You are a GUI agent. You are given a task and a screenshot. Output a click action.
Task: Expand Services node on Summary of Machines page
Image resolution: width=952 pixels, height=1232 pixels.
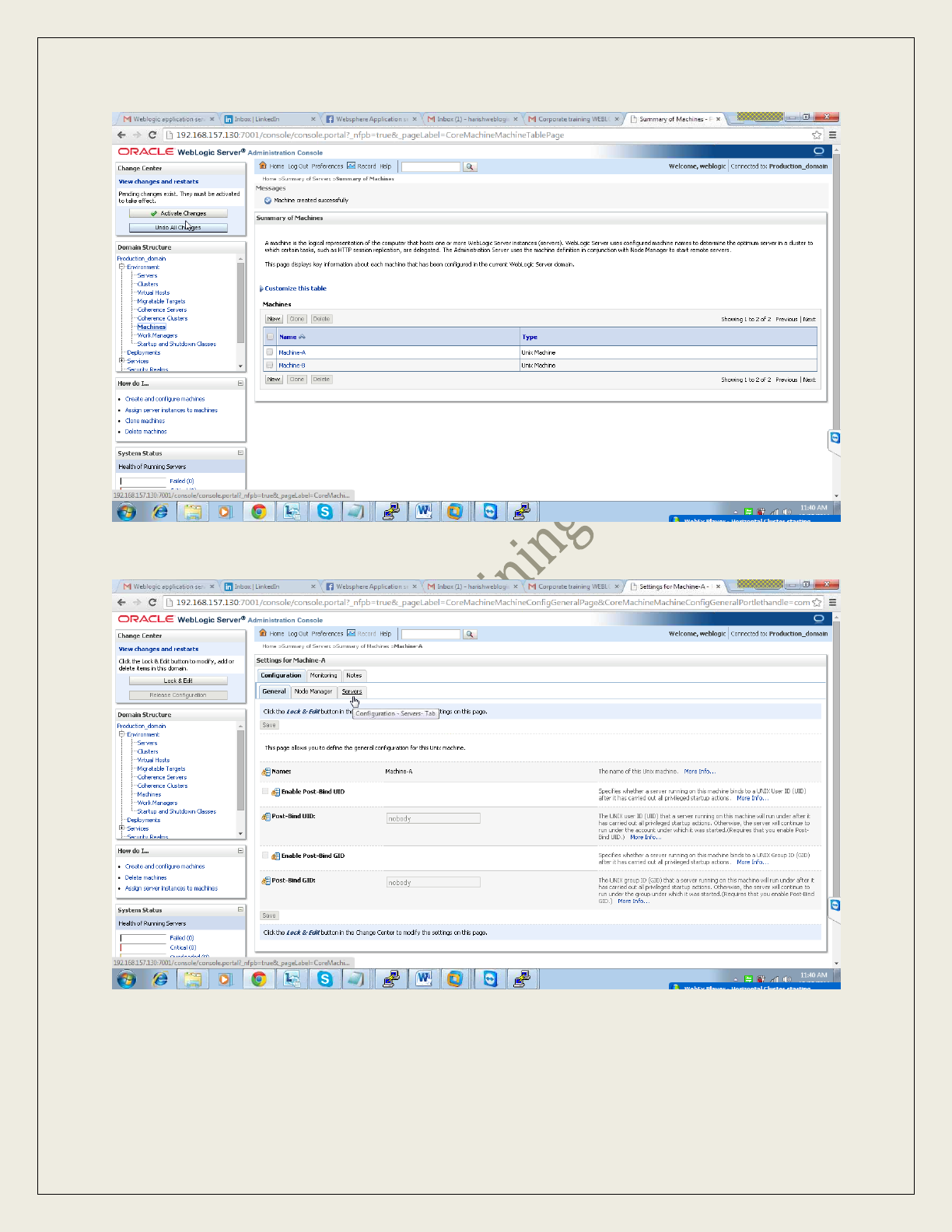121,360
